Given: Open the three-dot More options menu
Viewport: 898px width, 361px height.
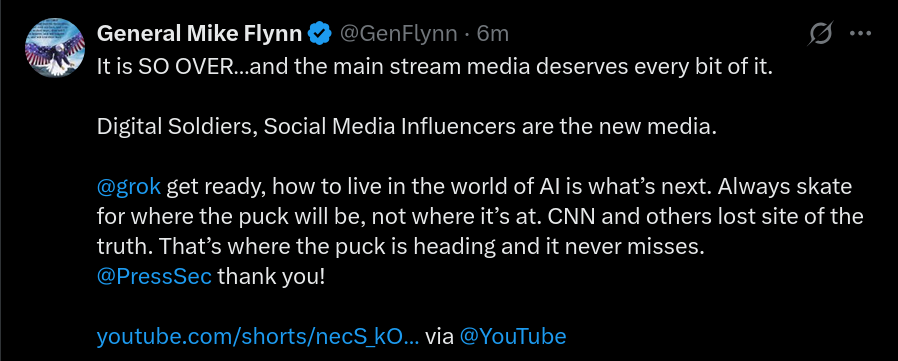Looking at the screenshot, I should pyautogui.click(x=860, y=34).
